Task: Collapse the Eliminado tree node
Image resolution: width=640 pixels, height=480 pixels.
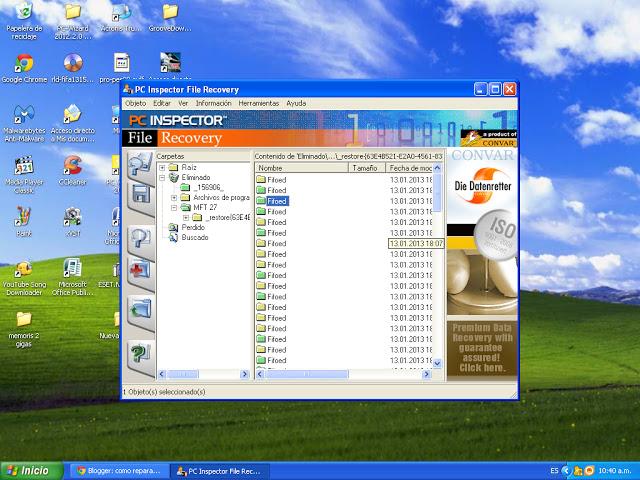Action: (x=162, y=178)
